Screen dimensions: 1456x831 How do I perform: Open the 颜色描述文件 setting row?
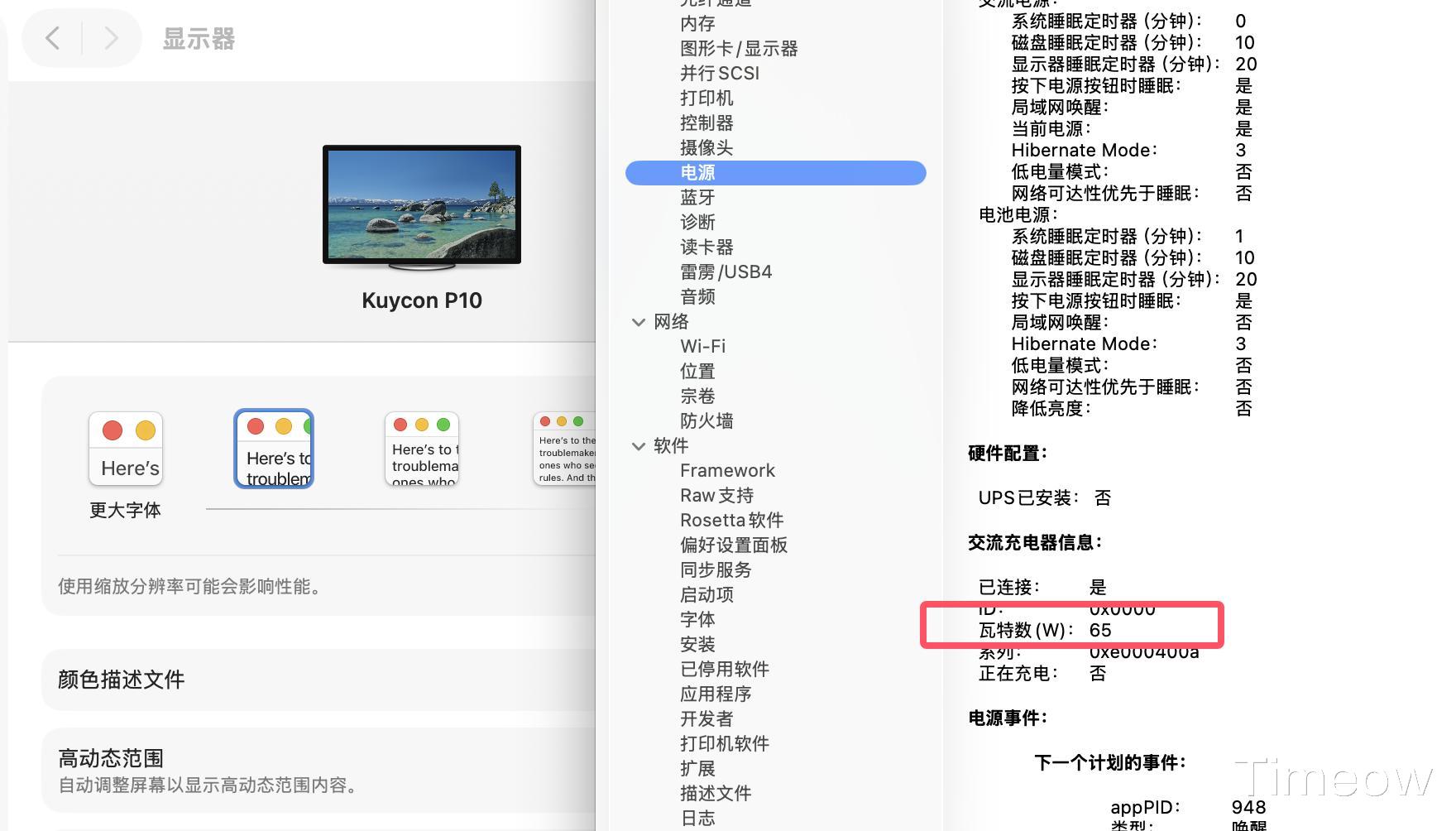(318, 680)
